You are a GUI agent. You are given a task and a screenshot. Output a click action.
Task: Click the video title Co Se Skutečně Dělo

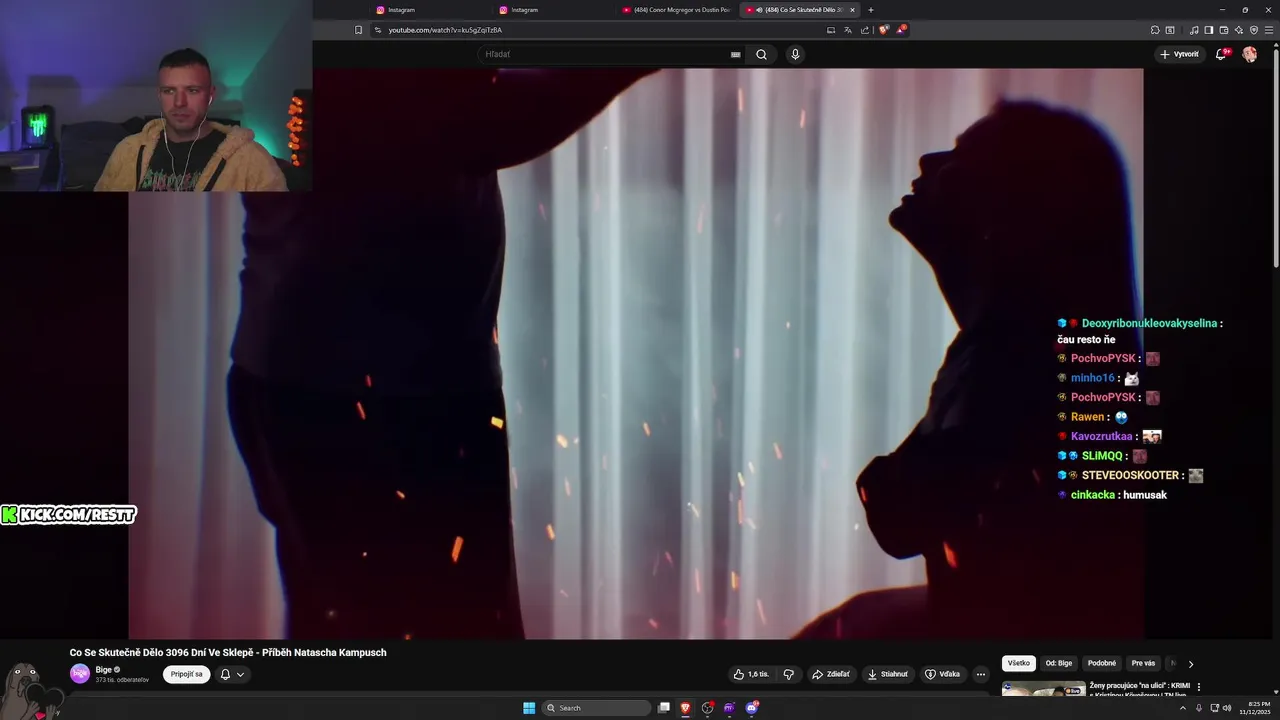click(x=228, y=652)
